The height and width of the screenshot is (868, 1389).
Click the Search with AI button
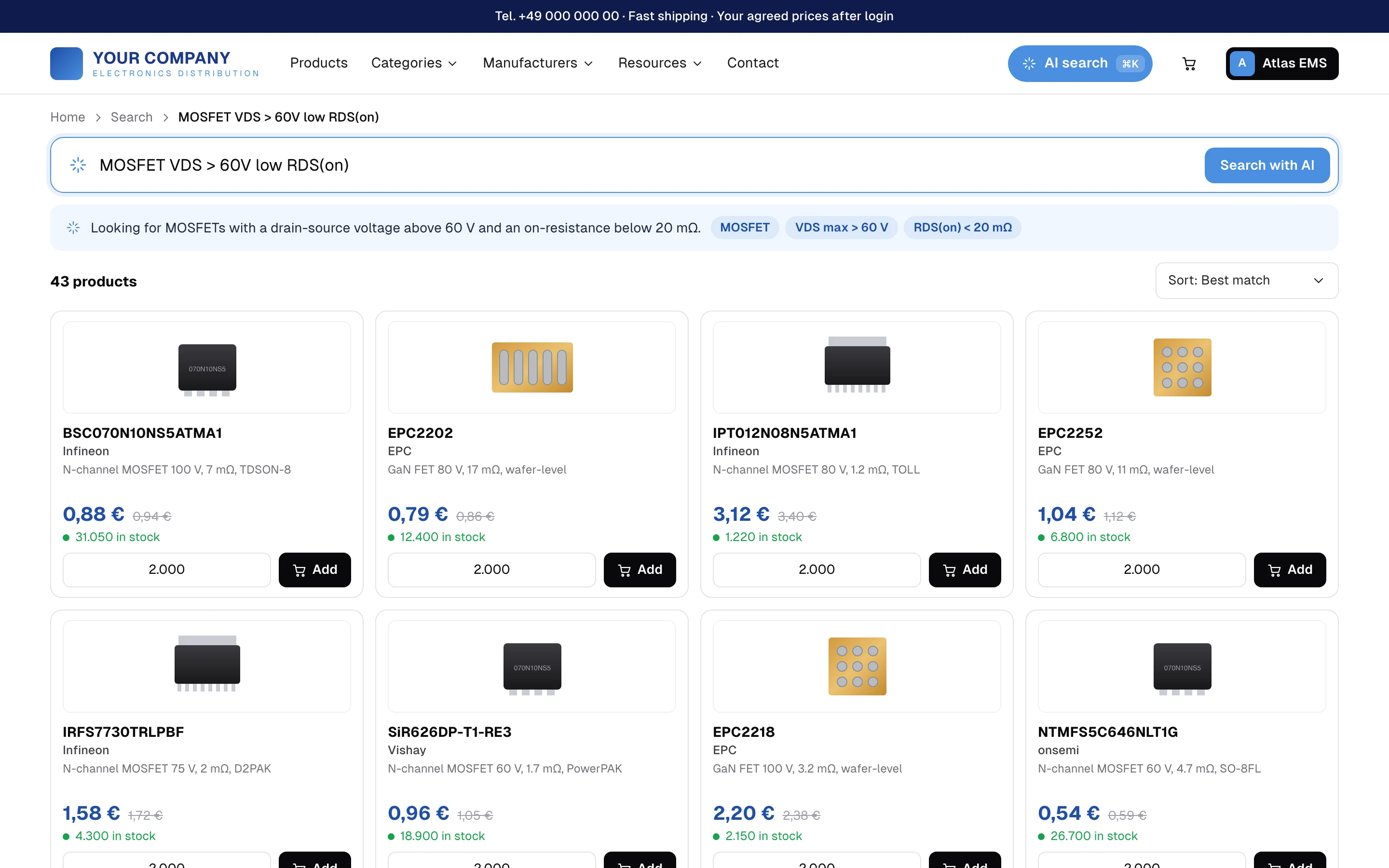pyautogui.click(x=1267, y=165)
